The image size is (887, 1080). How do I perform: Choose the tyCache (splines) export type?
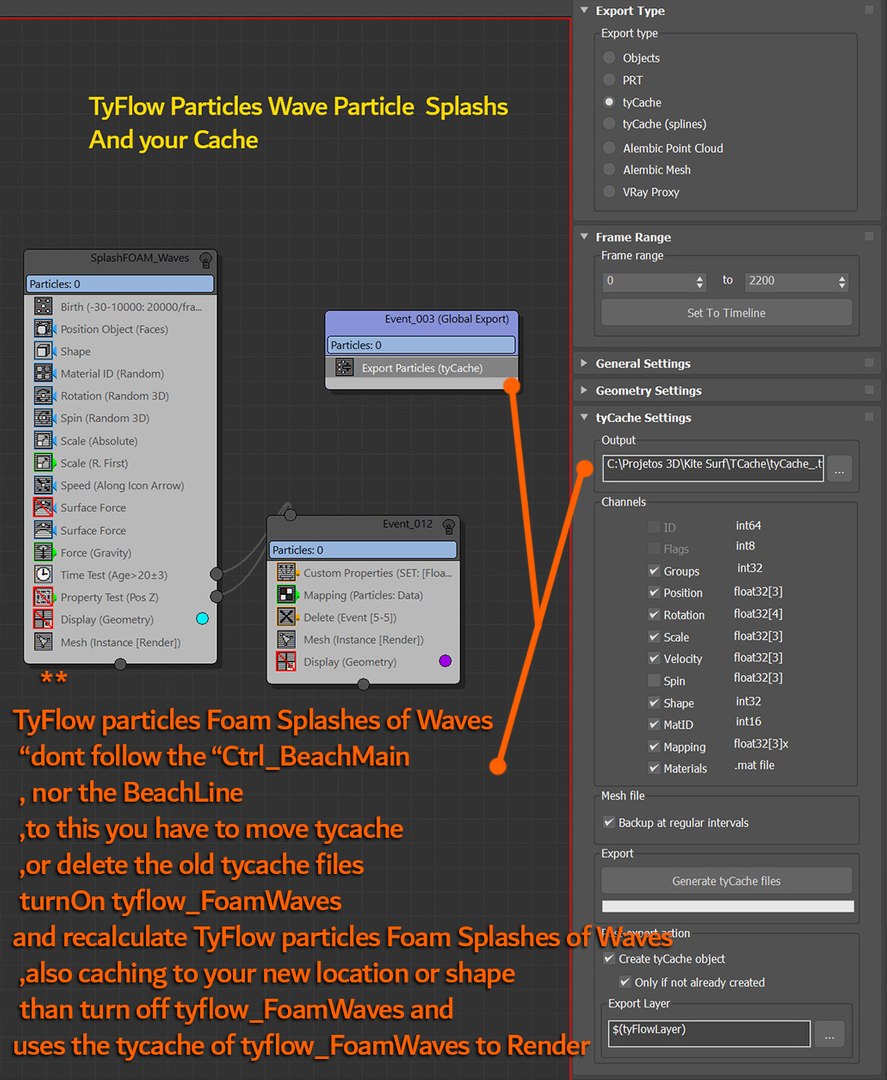pos(609,123)
